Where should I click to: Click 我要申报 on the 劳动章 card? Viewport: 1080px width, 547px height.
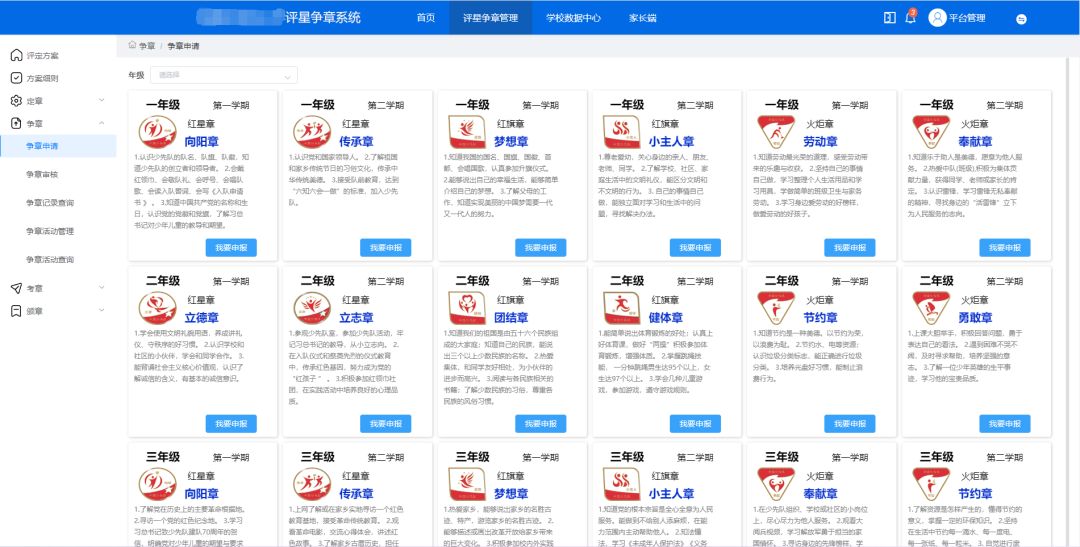pyautogui.click(x=850, y=248)
